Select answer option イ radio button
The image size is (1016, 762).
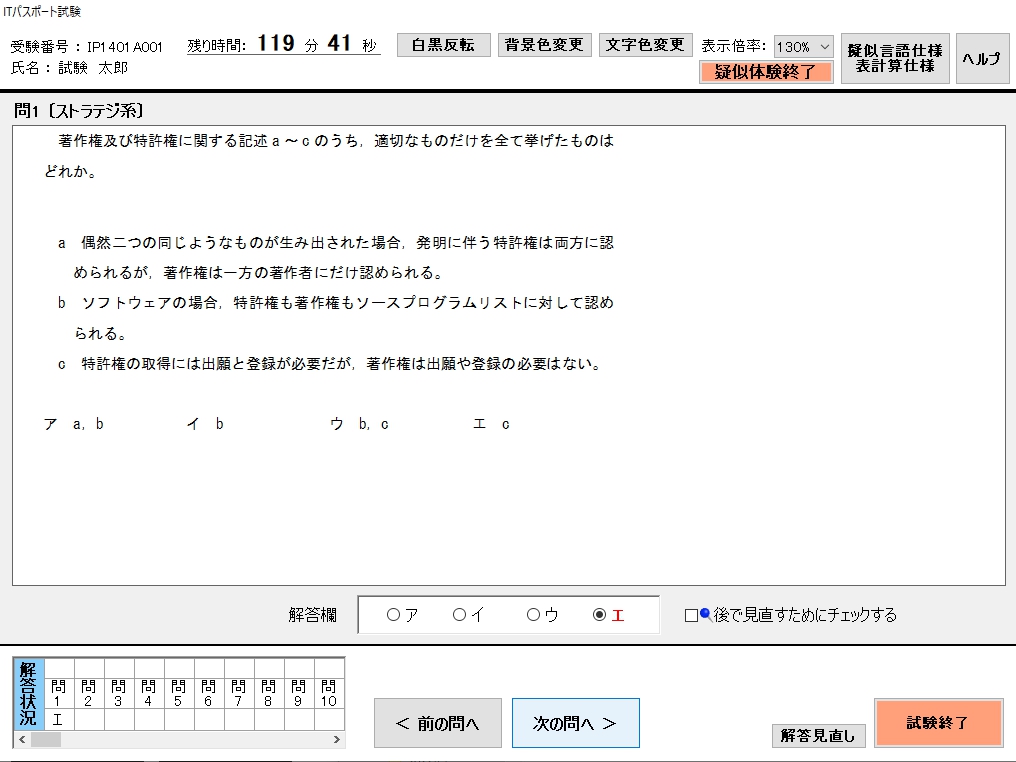460,616
